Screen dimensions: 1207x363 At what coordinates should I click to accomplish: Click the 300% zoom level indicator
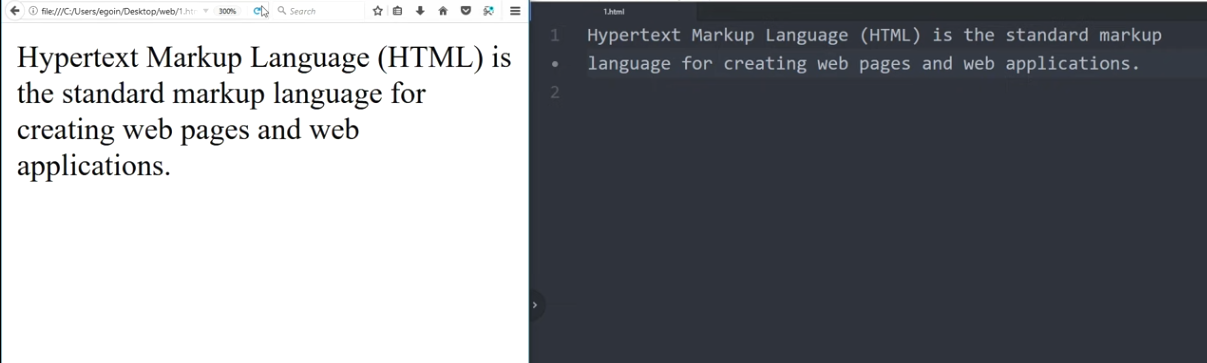227,11
